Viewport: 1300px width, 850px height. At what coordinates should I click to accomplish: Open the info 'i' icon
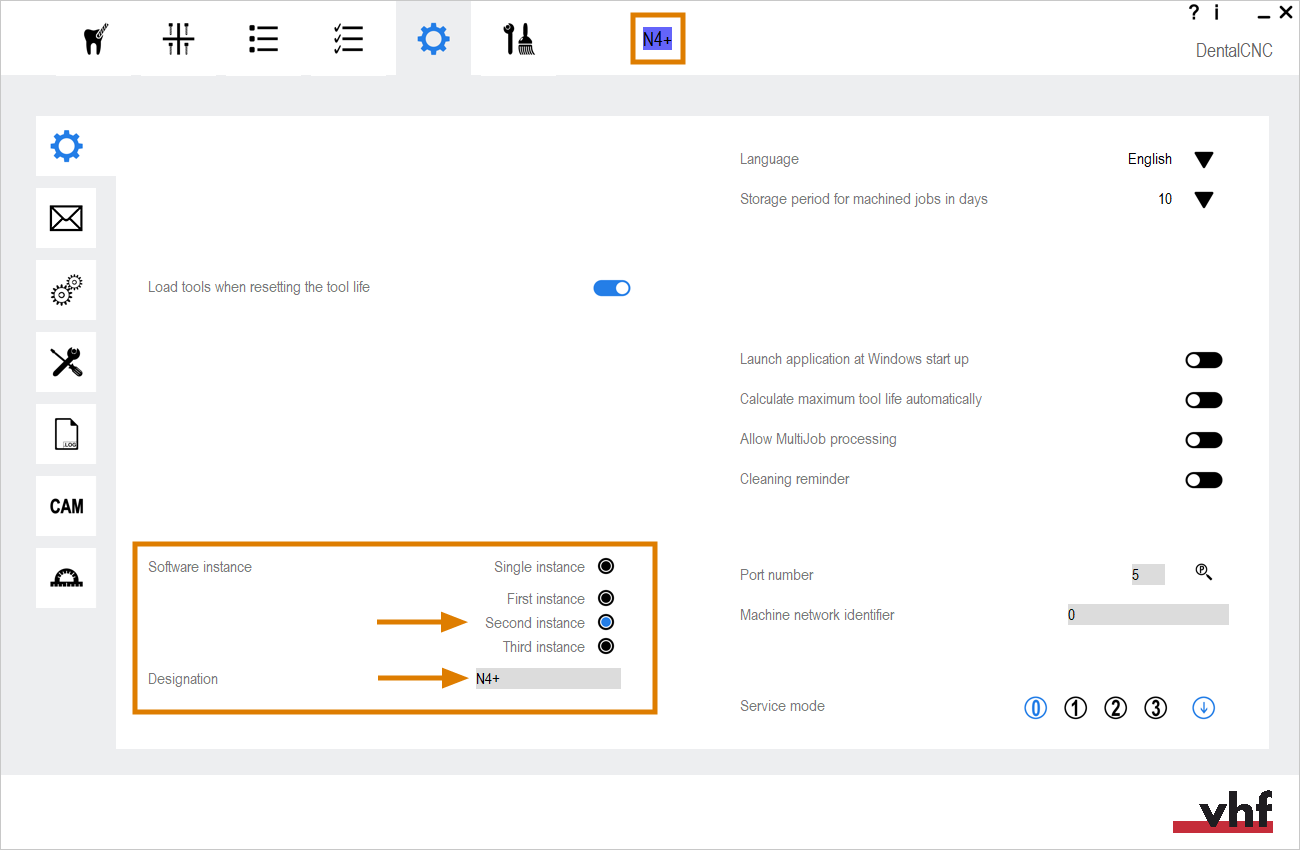[1217, 12]
